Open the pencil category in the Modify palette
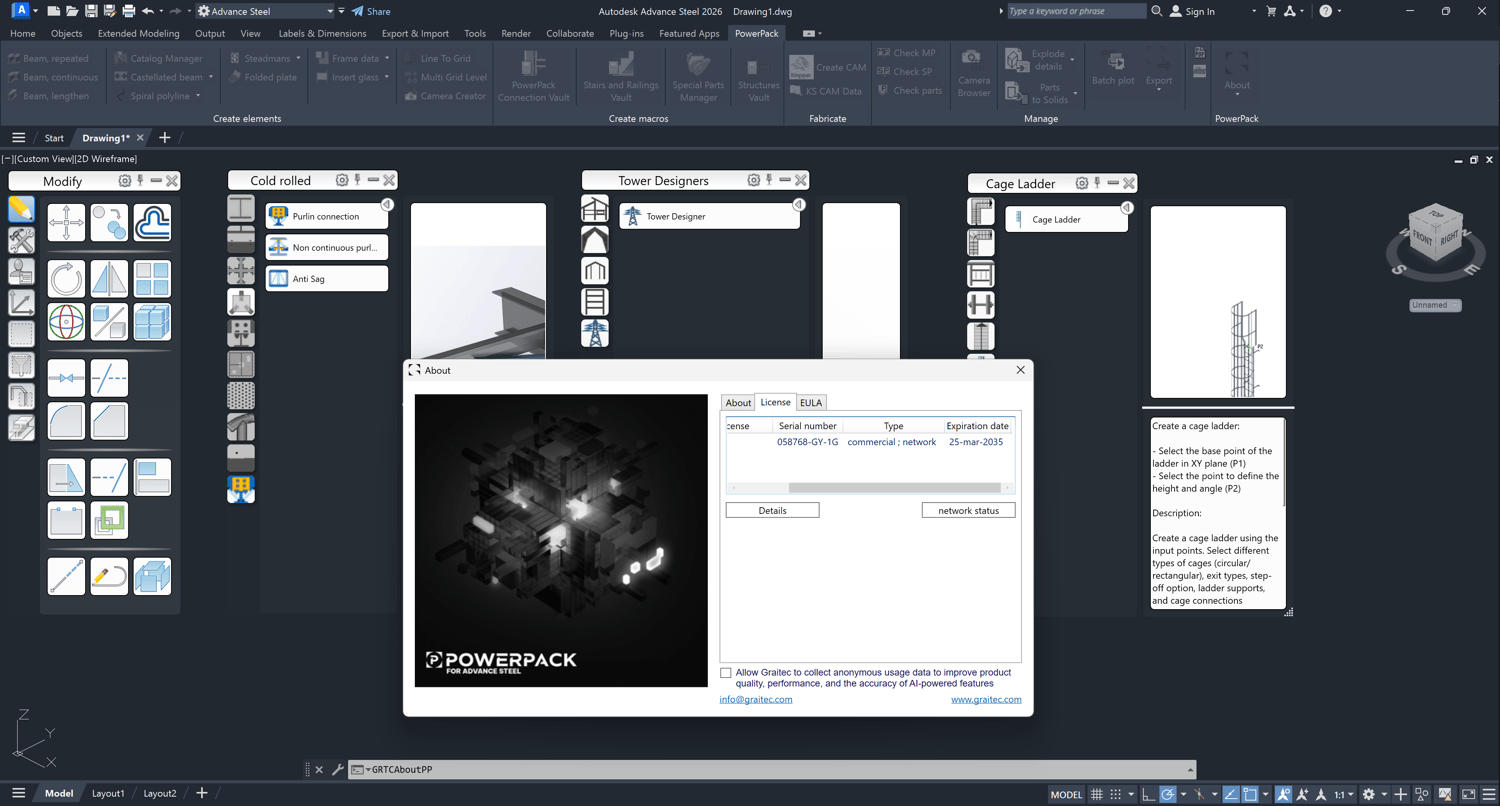Image resolution: width=1500 pixels, height=806 pixels. point(21,209)
